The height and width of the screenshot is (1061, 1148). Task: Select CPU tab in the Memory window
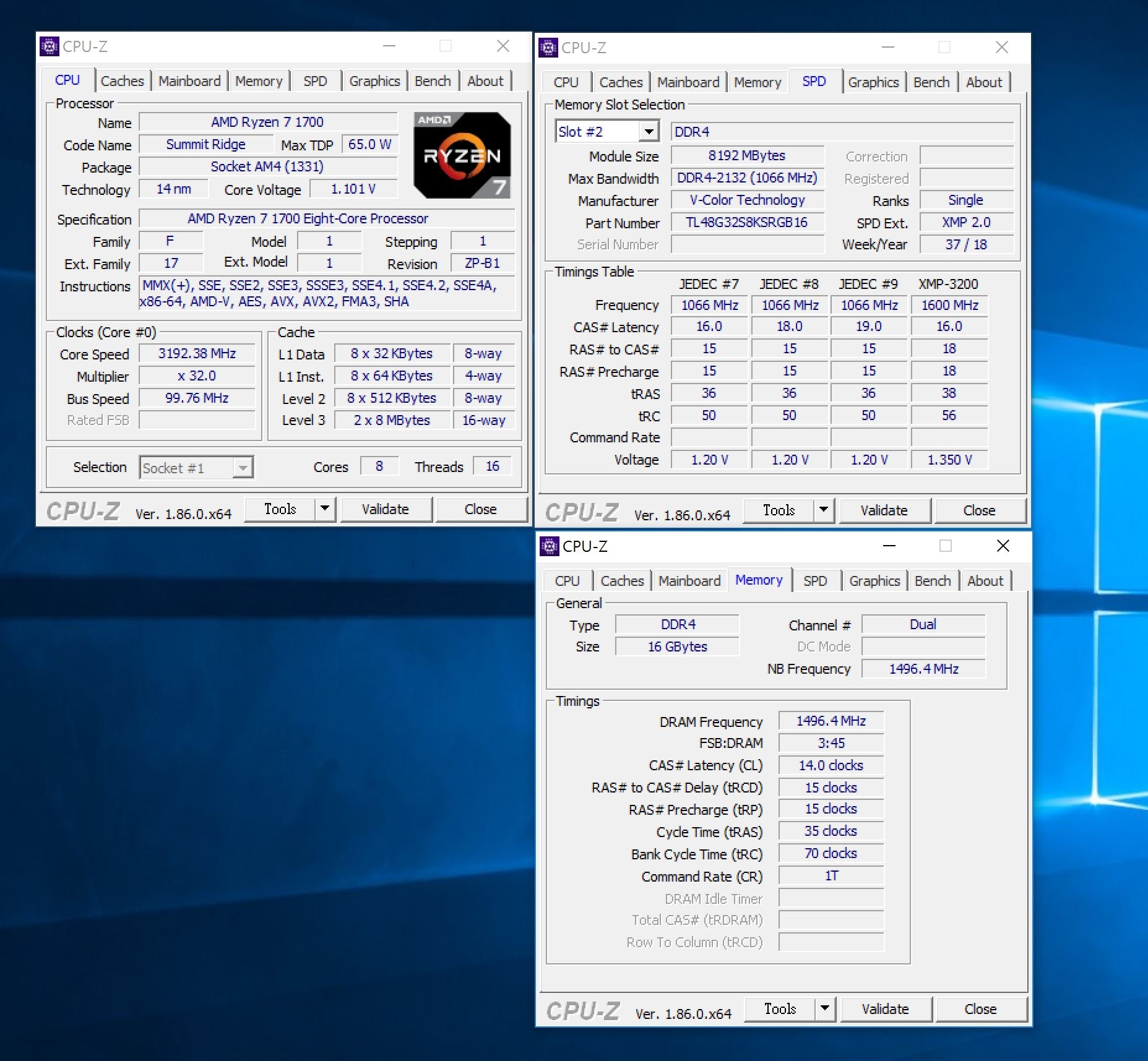[567, 581]
